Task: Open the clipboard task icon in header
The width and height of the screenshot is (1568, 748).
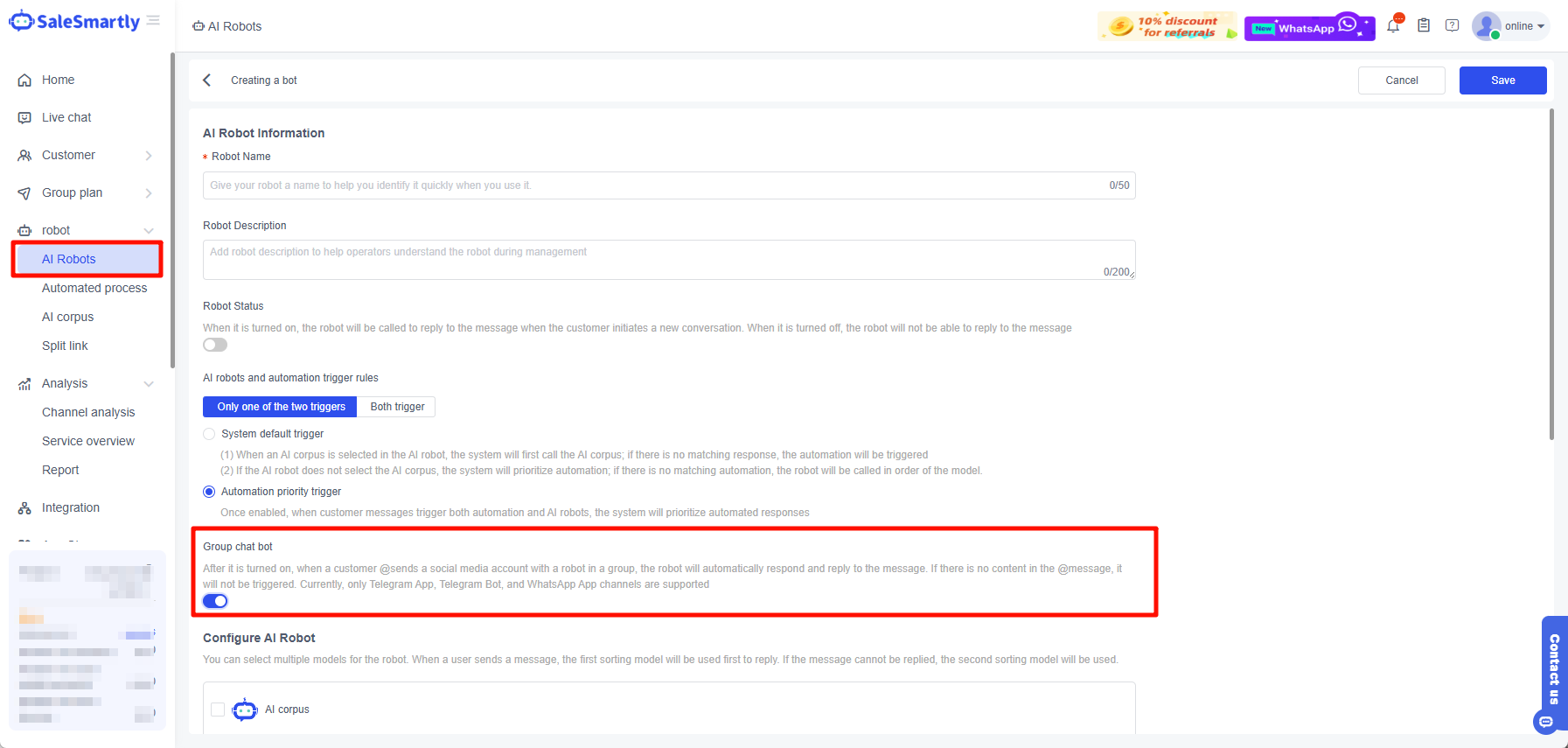Action: (x=1424, y=25)
